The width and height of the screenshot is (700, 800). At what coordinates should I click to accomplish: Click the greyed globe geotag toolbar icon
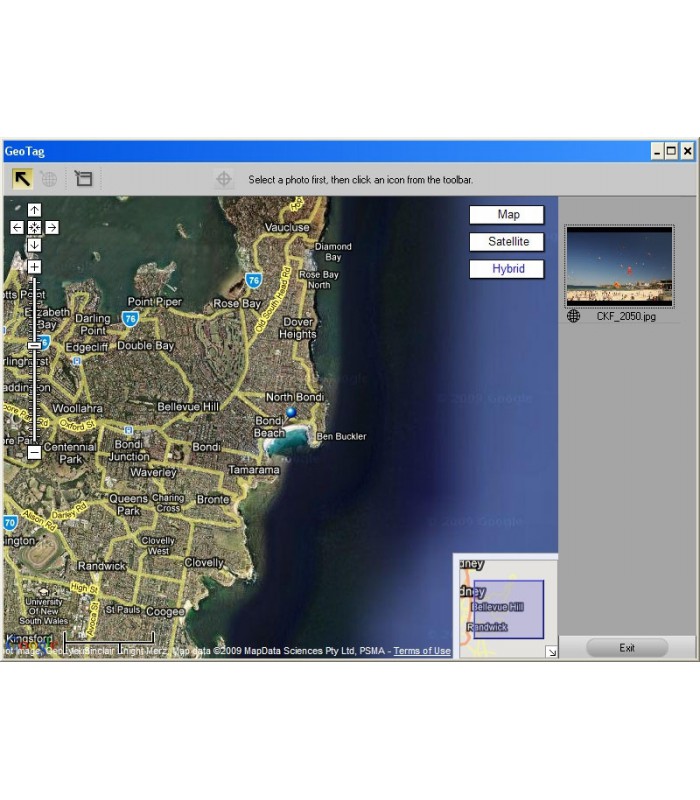tap(49, 179)
